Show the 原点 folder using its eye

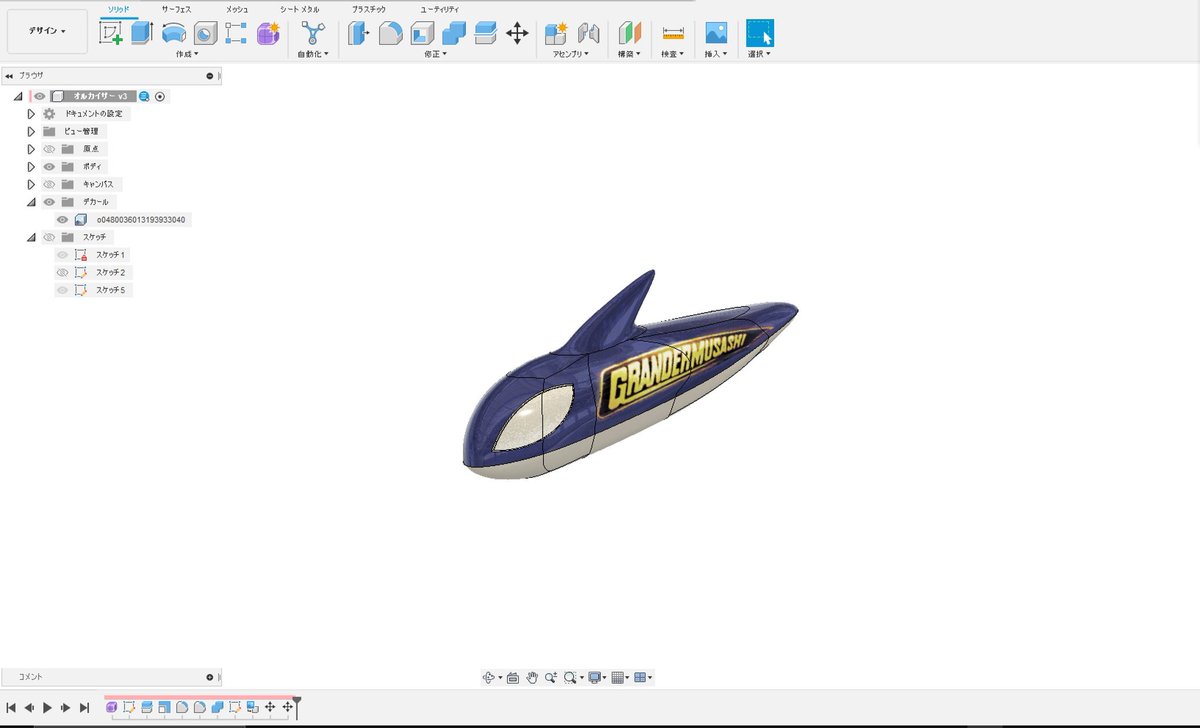point(49,149)
